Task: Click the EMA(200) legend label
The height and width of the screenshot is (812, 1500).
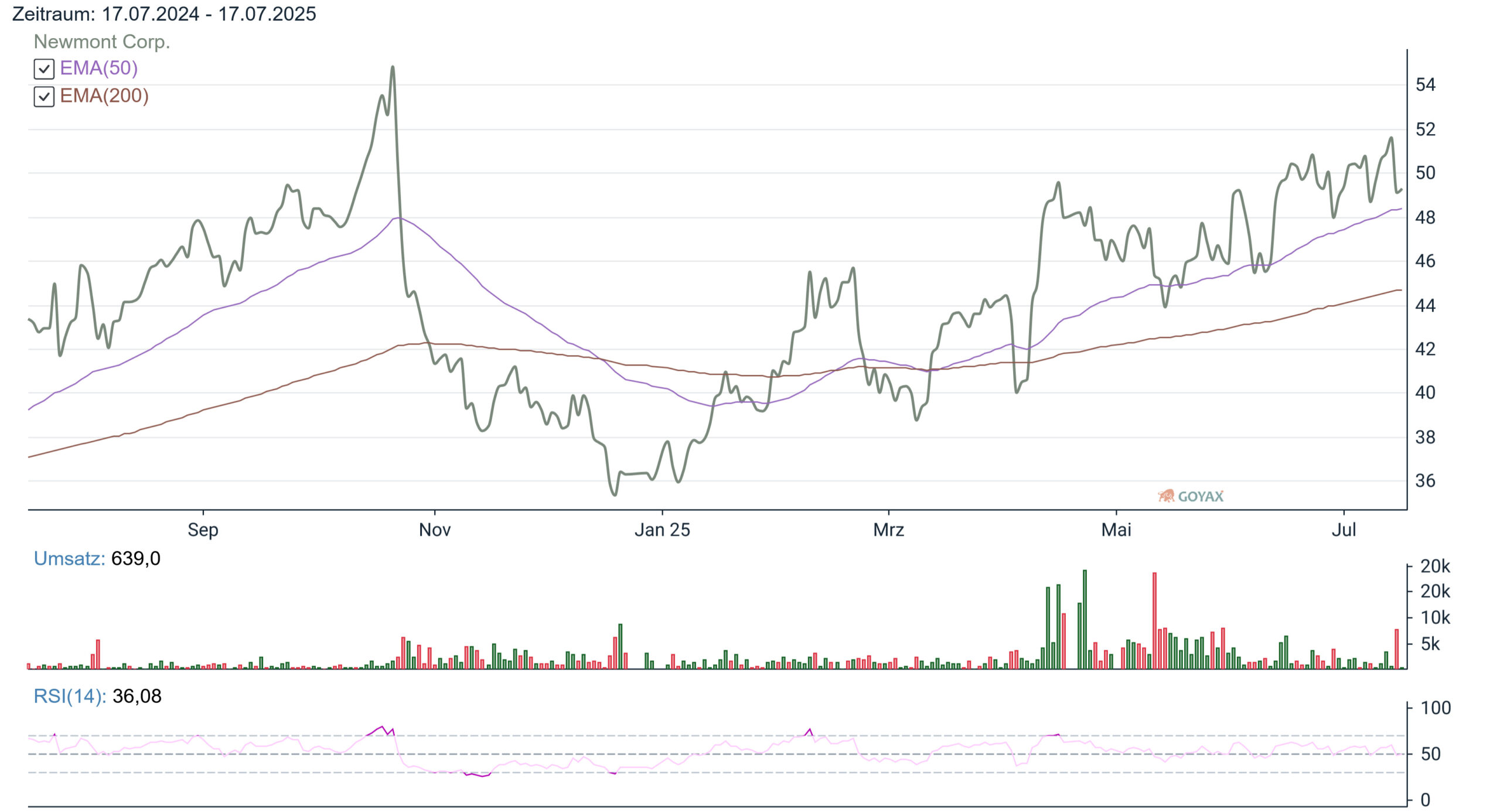Action: pyautogui.click(x=104, y=96)
